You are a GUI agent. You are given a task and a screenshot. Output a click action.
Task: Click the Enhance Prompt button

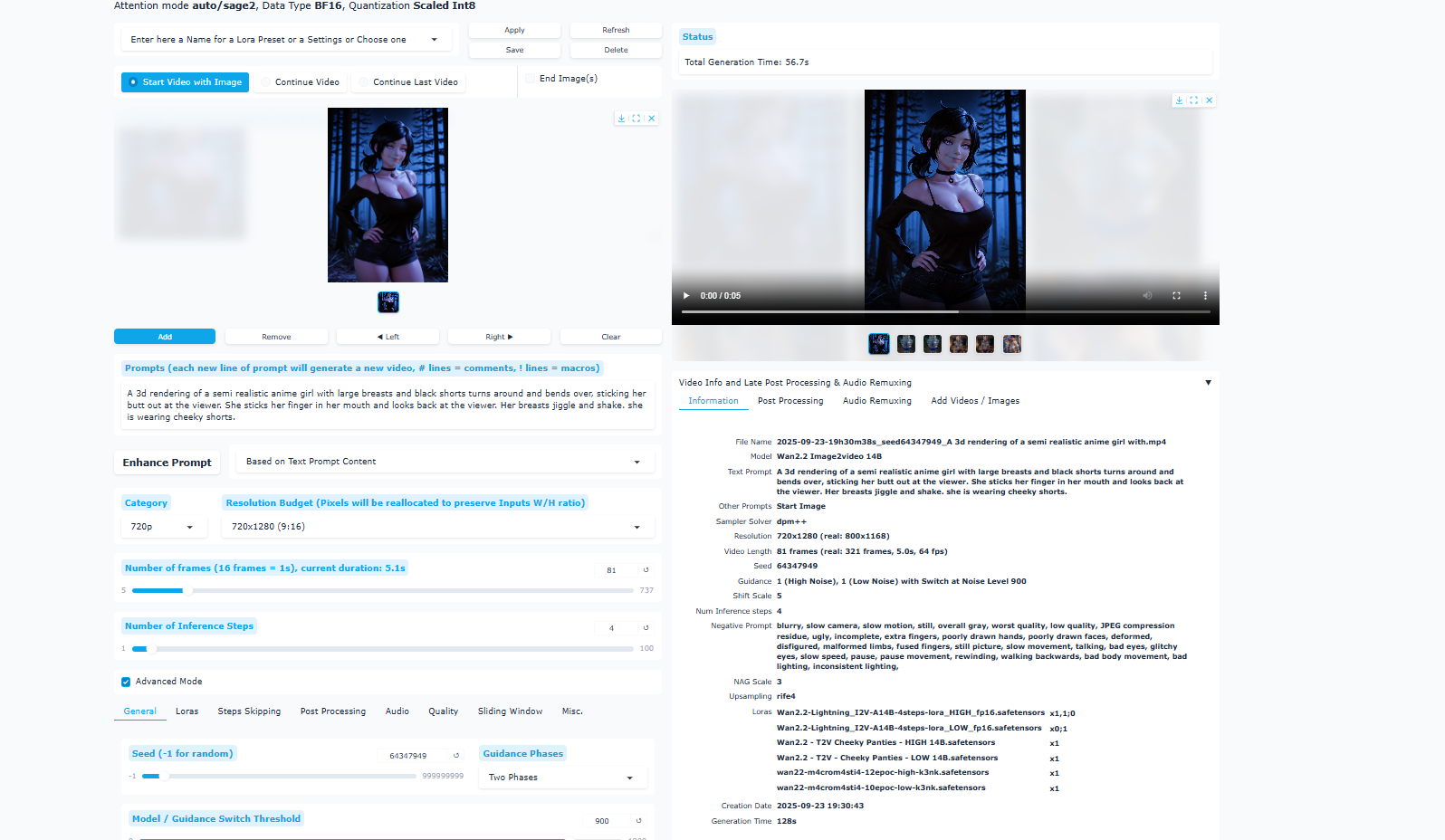click(x=167, y=463)
